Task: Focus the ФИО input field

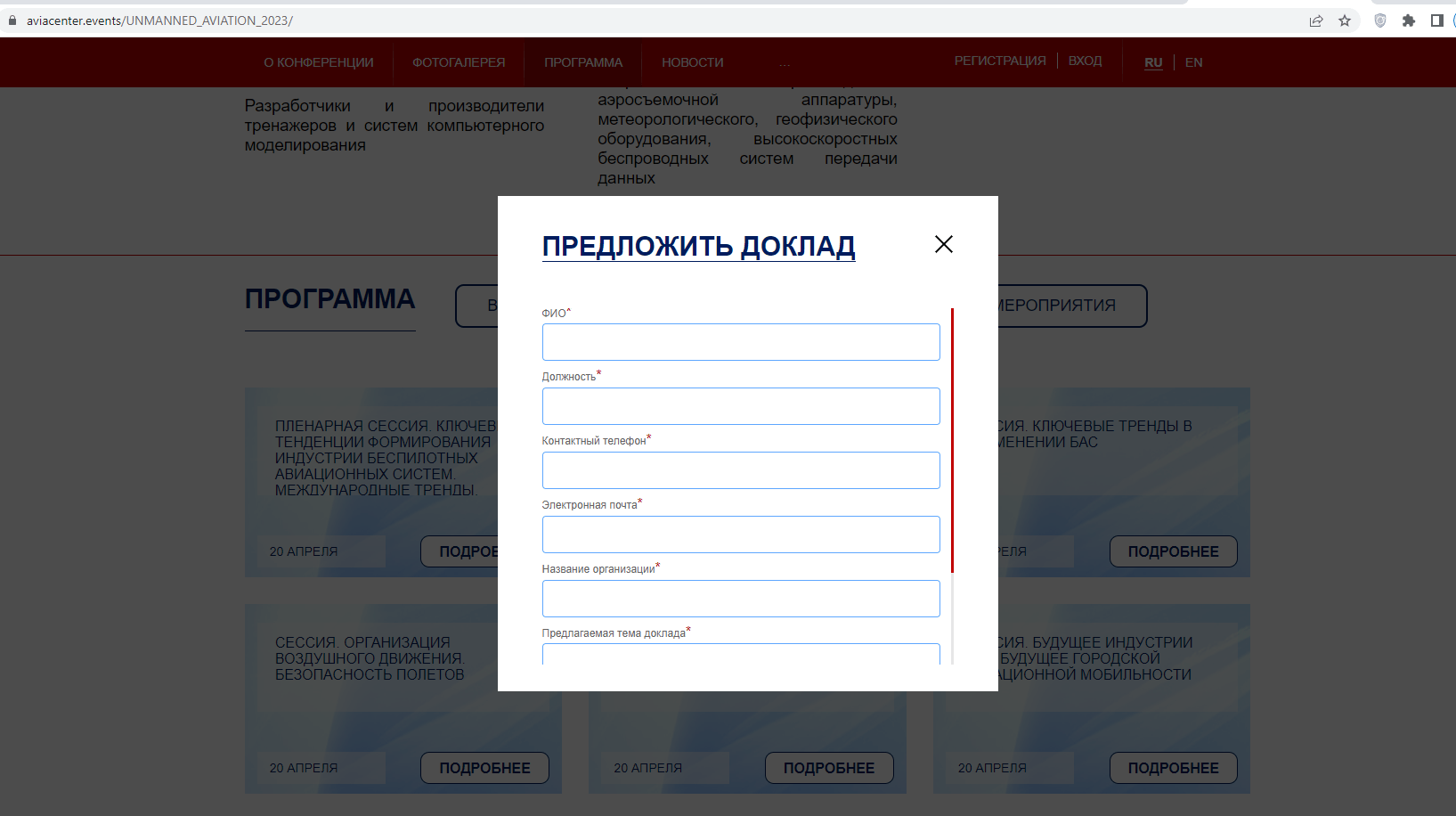Action: (741, 342)
